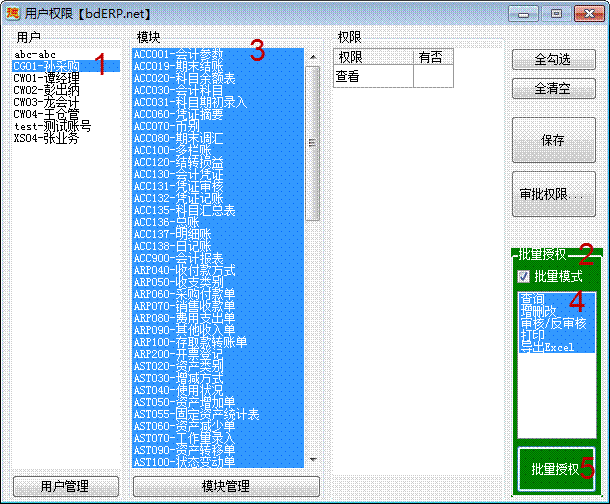Select module AST055-固定资产统计表
The height and width of the screenshot is (504, 610).
[x=196, y=414]
